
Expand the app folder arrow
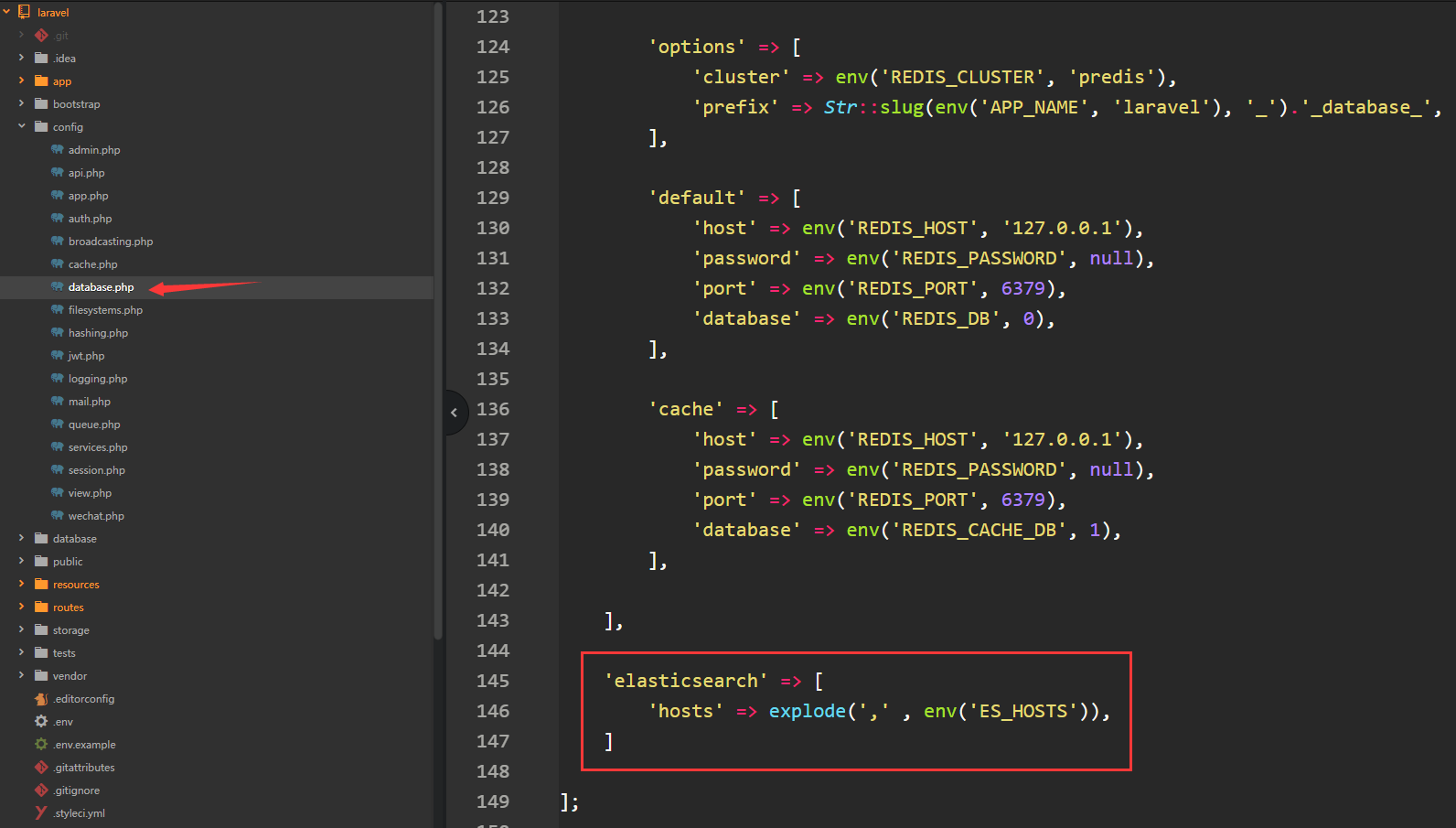[21, 81]
